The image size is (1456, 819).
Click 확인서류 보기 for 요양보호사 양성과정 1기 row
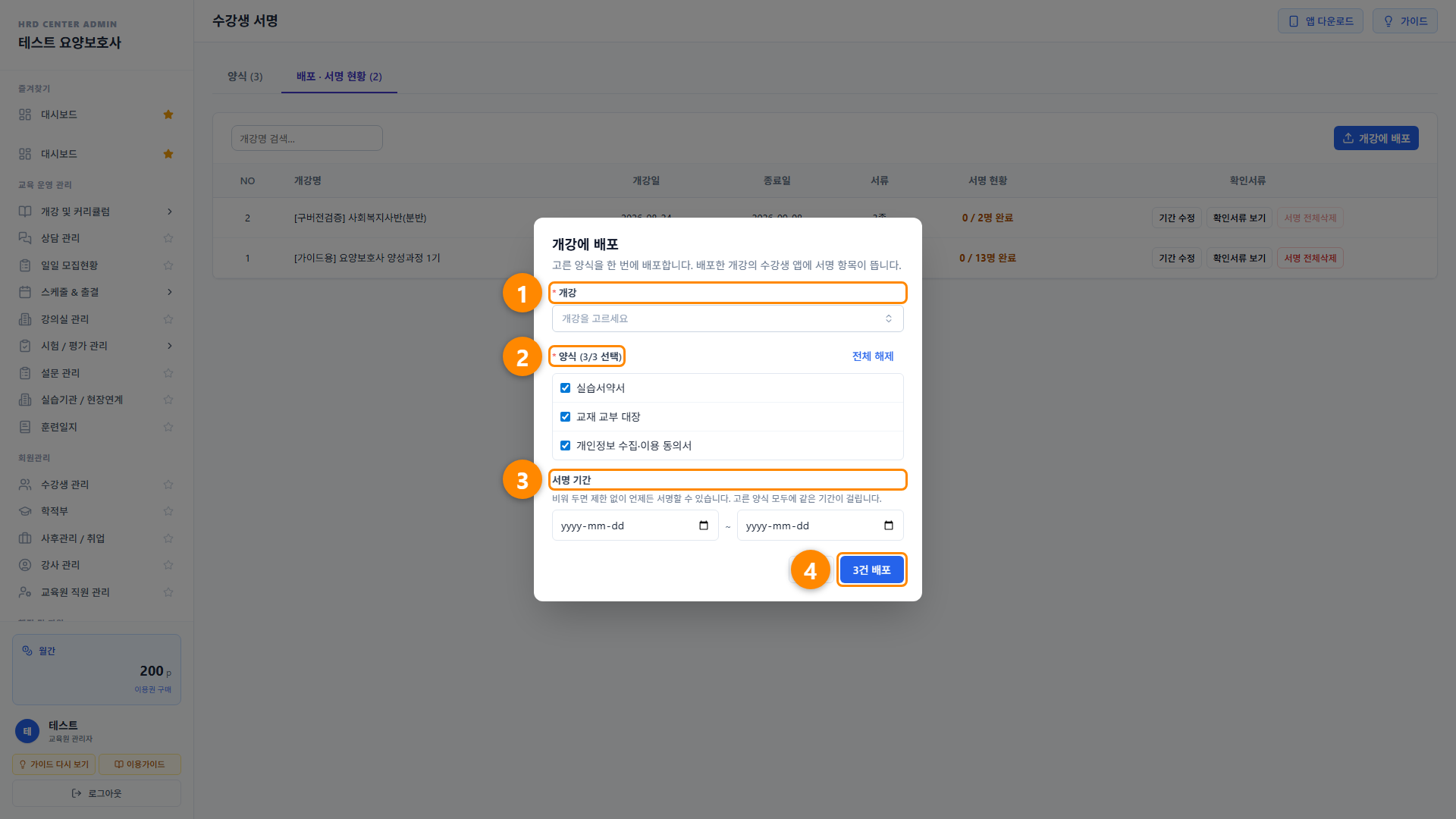1239,259
